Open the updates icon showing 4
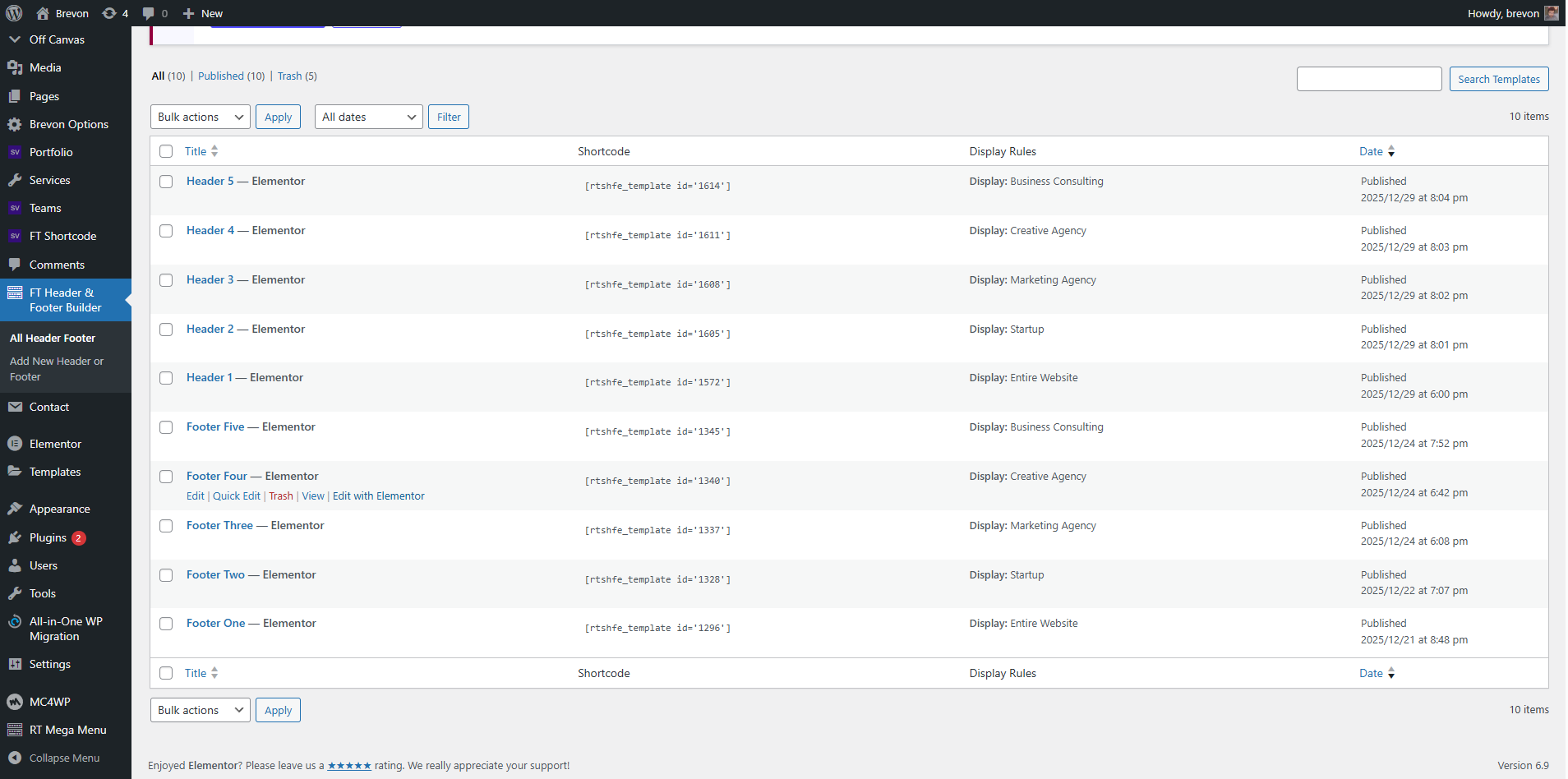The height and width of the screenshot is (779, 1568). (109, 13)
